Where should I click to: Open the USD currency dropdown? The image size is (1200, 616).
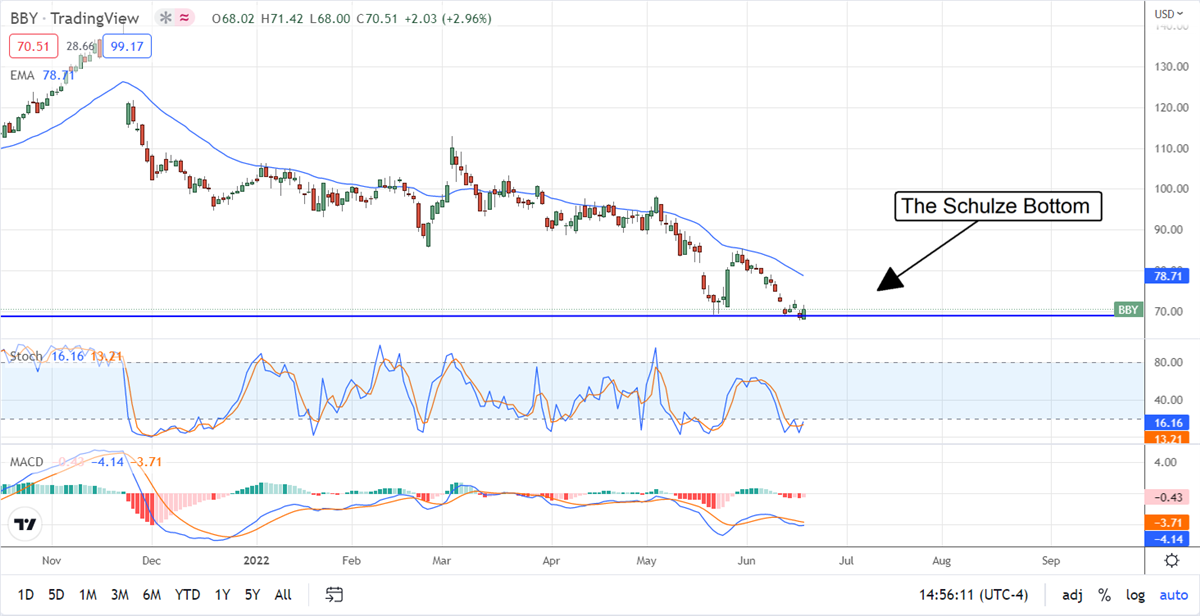tap(1167, 14)
